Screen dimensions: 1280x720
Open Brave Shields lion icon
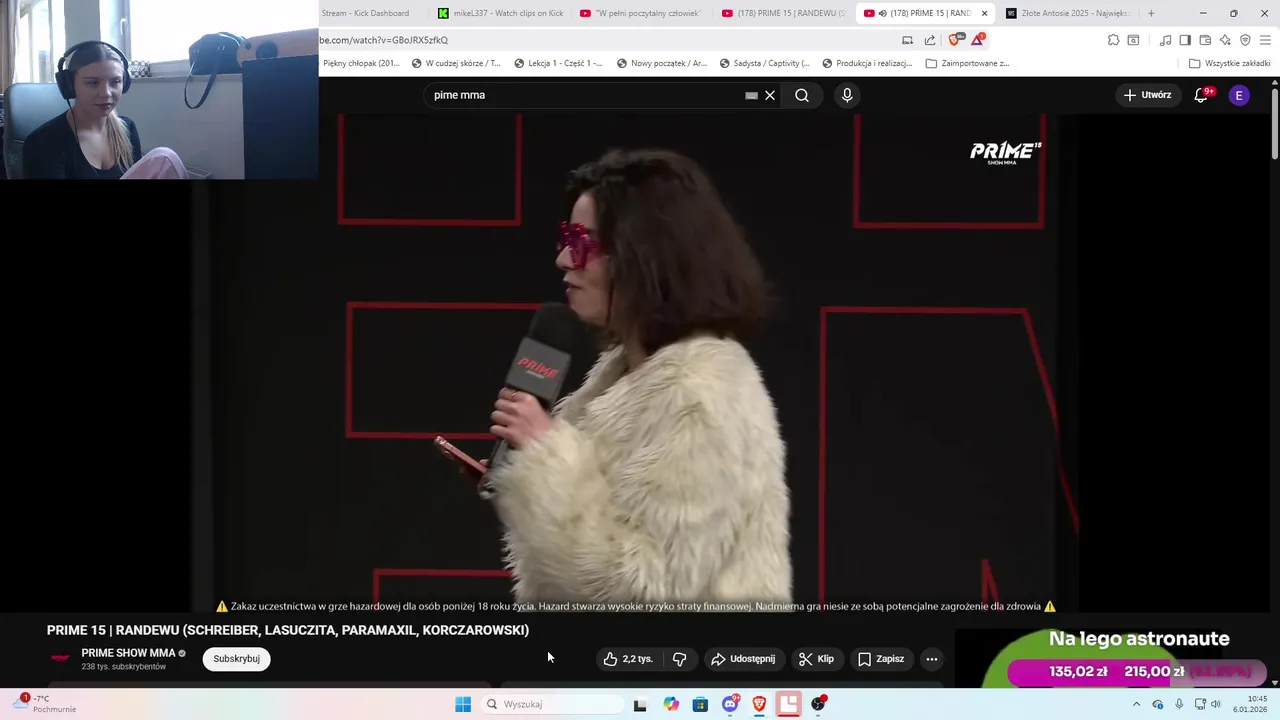click(955, 40)
